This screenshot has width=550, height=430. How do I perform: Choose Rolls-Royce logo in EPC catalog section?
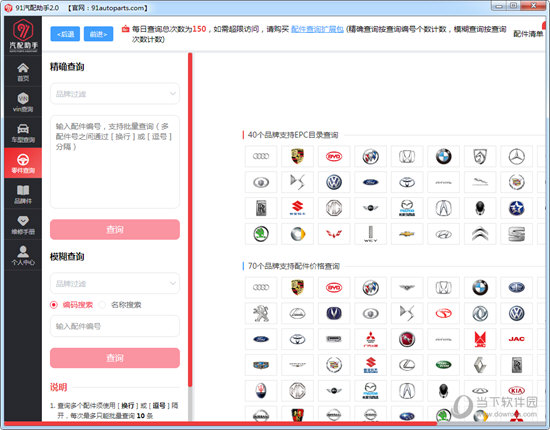[261, 208]
